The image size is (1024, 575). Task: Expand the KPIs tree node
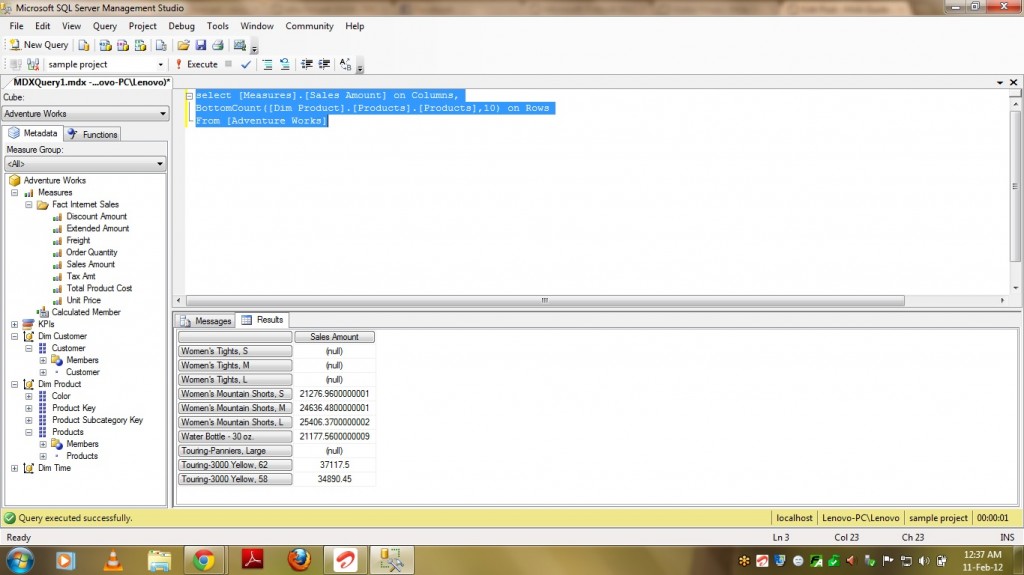coord(14,324)
